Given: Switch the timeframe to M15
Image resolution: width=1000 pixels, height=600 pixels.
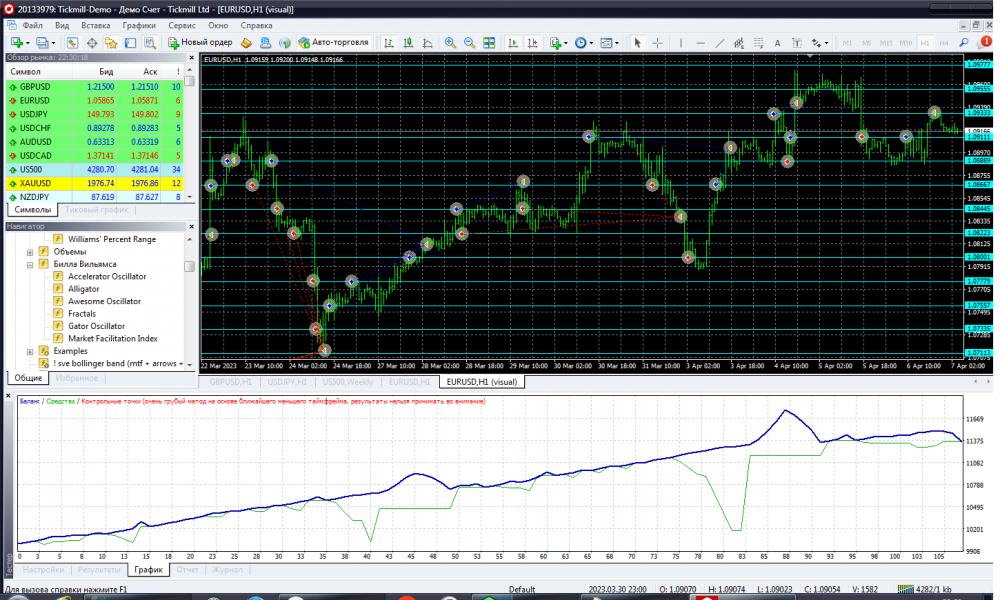Looking at the screenshot, I should (886, 43).
